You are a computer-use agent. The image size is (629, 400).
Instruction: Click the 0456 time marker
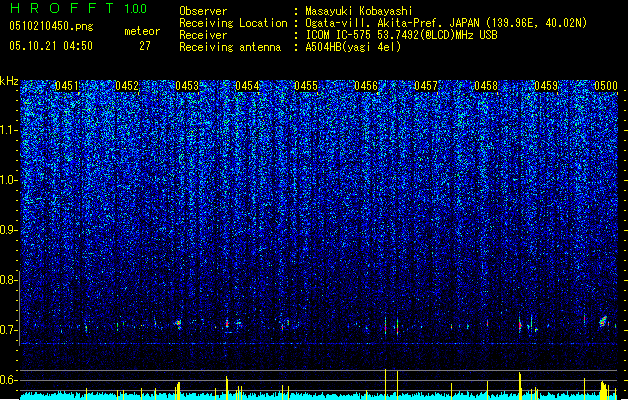pyautogui.click(x=366, y=86)
